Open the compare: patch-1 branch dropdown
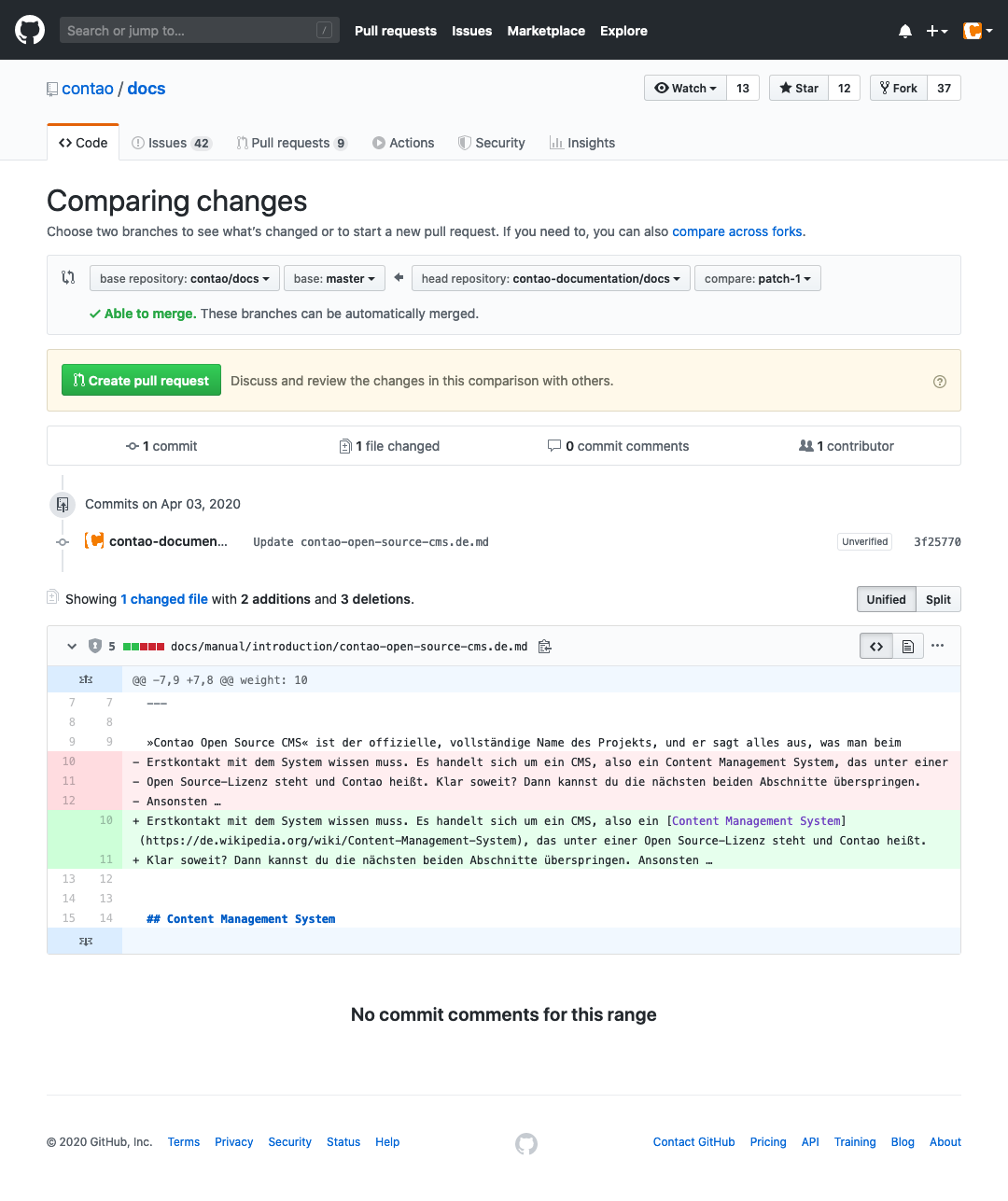Viewport: 1008px width, 1201px height. (757, 278)
